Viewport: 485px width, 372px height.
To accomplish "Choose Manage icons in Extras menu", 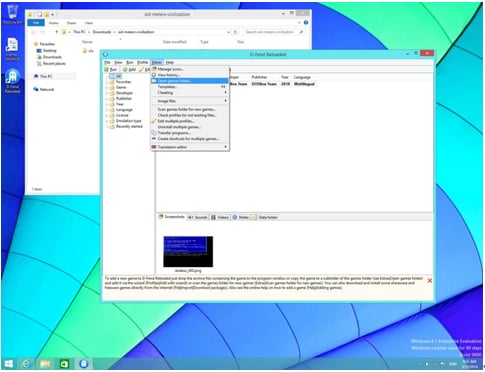I will [x=189, y=69].
